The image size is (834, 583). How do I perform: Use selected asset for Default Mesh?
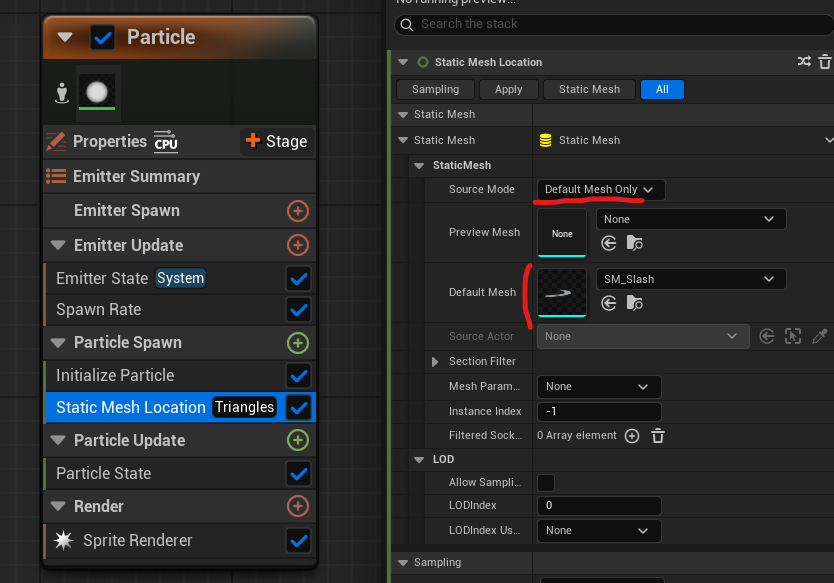(x=608, y=303)
